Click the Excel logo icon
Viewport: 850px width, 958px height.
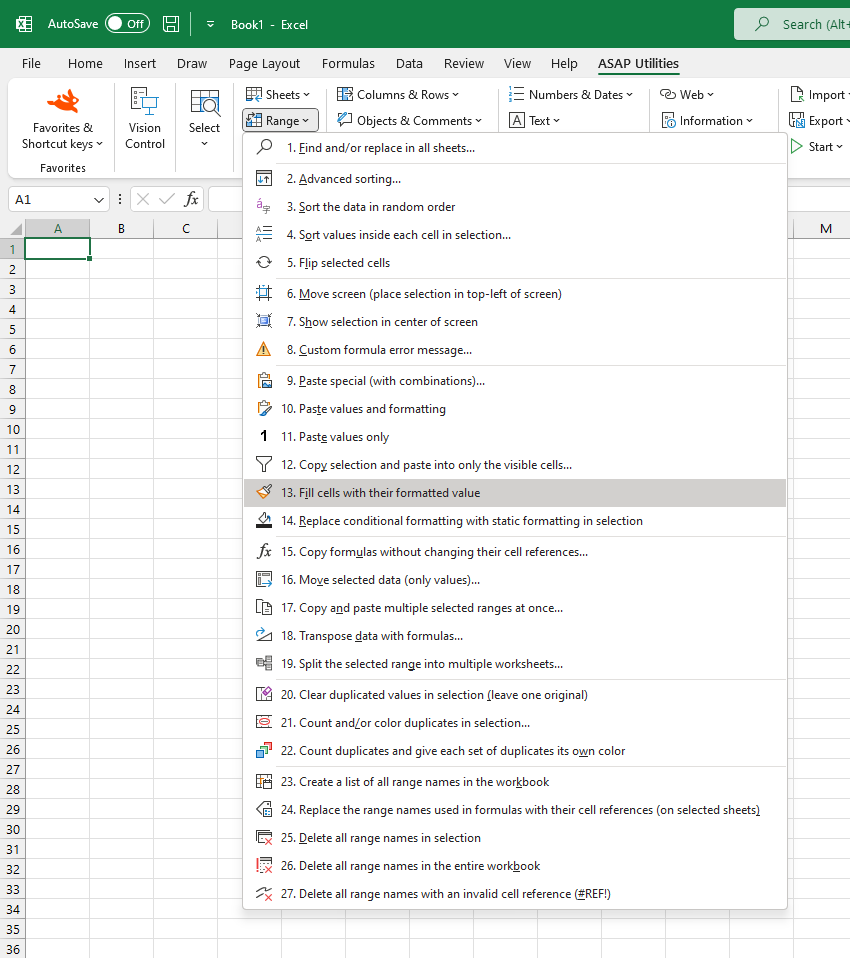[x=24, y=24]
